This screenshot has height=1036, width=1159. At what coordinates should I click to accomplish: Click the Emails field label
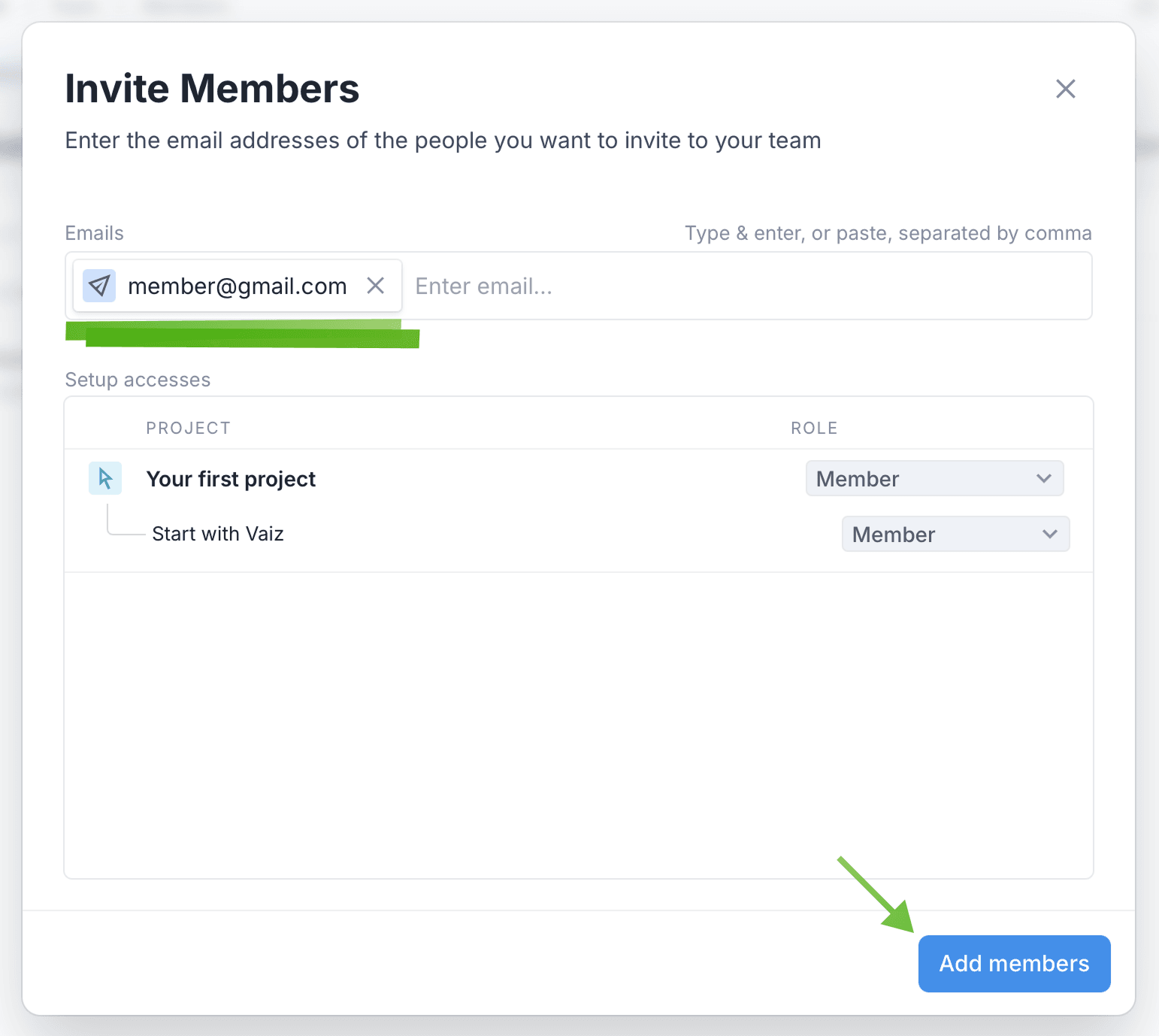(x=94, y=233)
